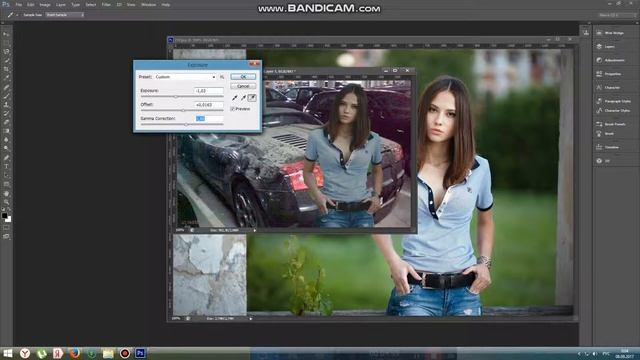
Task: Open the Image menu
Action: [45, 5]
